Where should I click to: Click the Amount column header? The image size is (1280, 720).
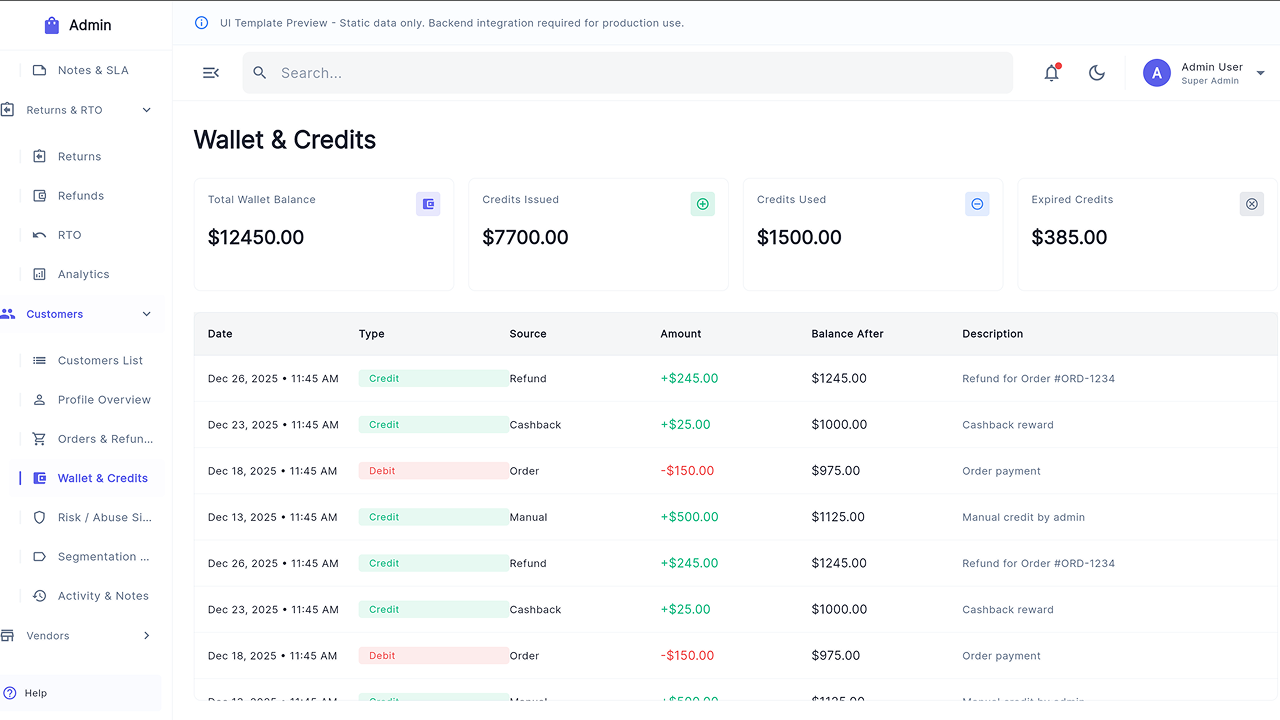(681, 334)
